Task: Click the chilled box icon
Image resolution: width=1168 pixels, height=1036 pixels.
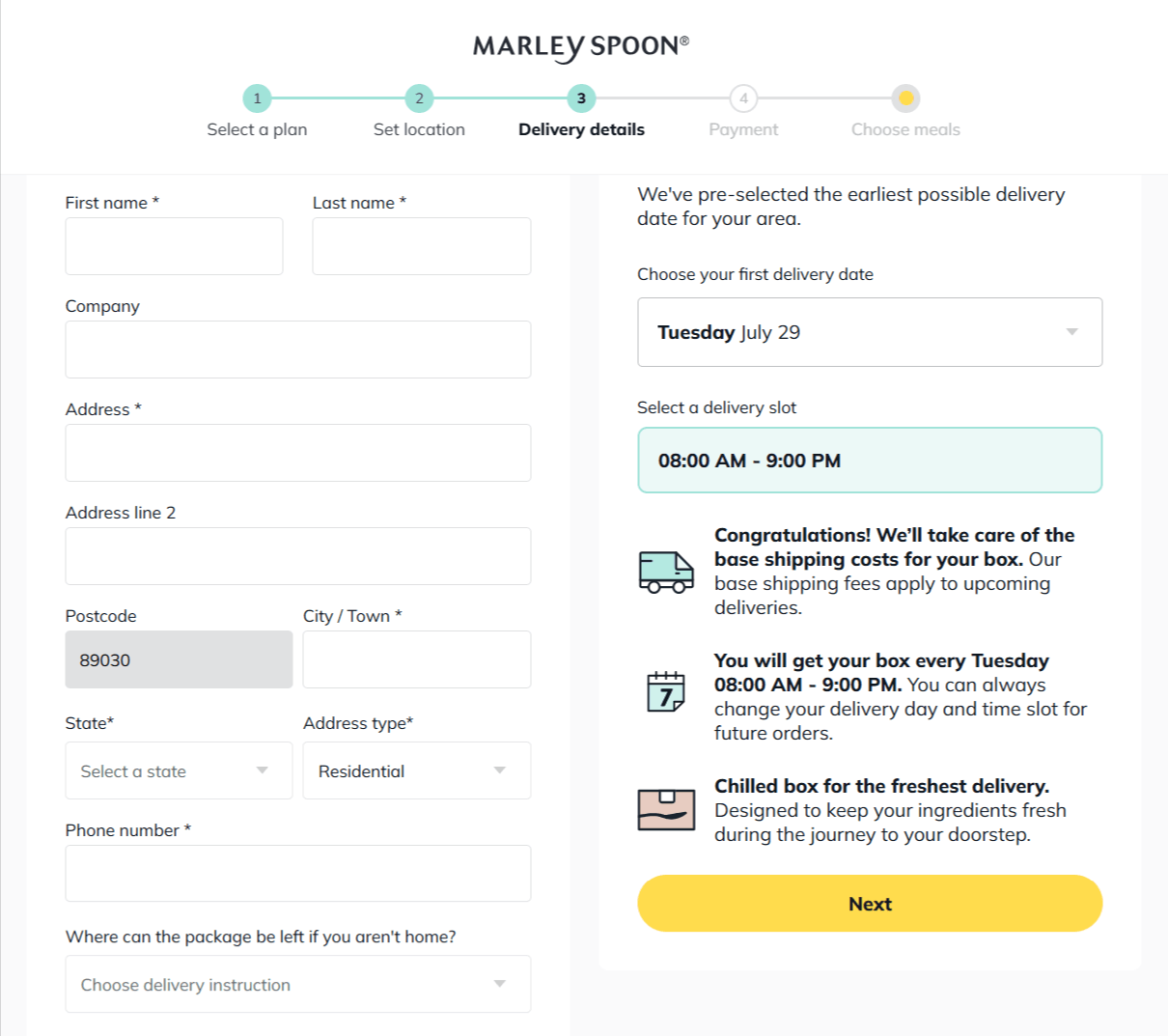Action: (x=666, y=809)
